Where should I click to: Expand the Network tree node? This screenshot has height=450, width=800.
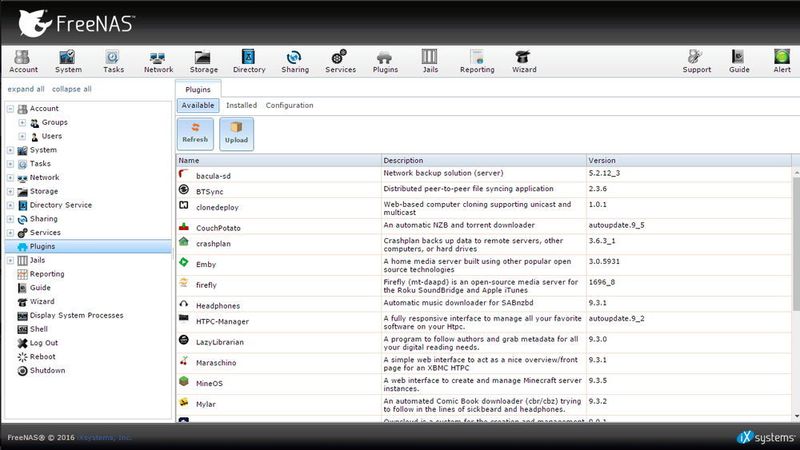coord(10,178)
